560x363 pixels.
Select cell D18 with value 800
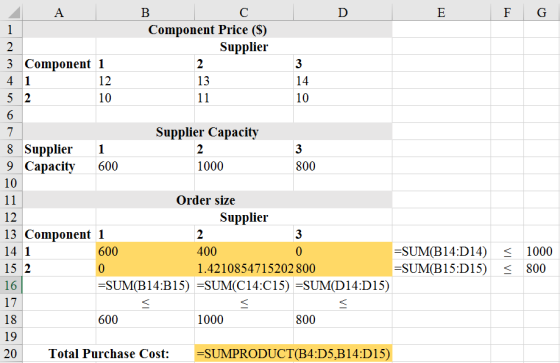pos(343,319)
